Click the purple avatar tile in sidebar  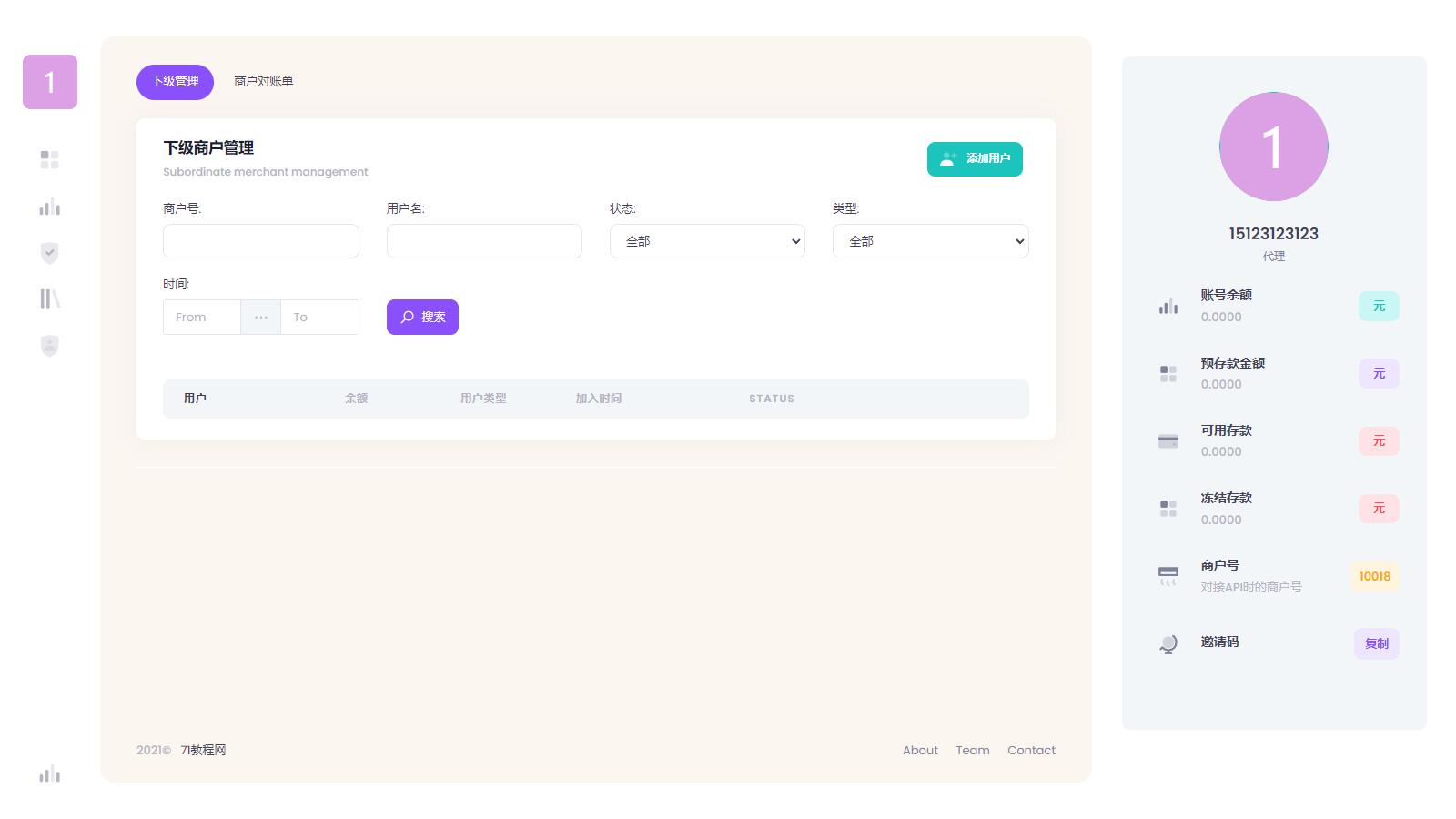50,82
